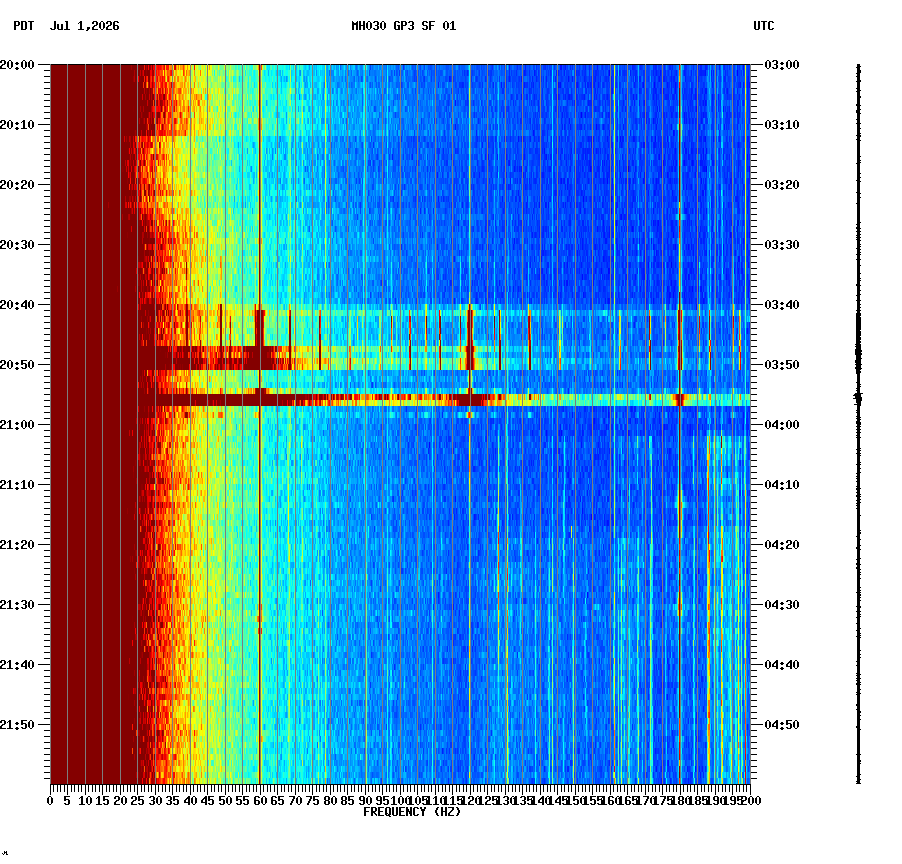Click the 45 Hz frequency axis label

pos(208,801)
